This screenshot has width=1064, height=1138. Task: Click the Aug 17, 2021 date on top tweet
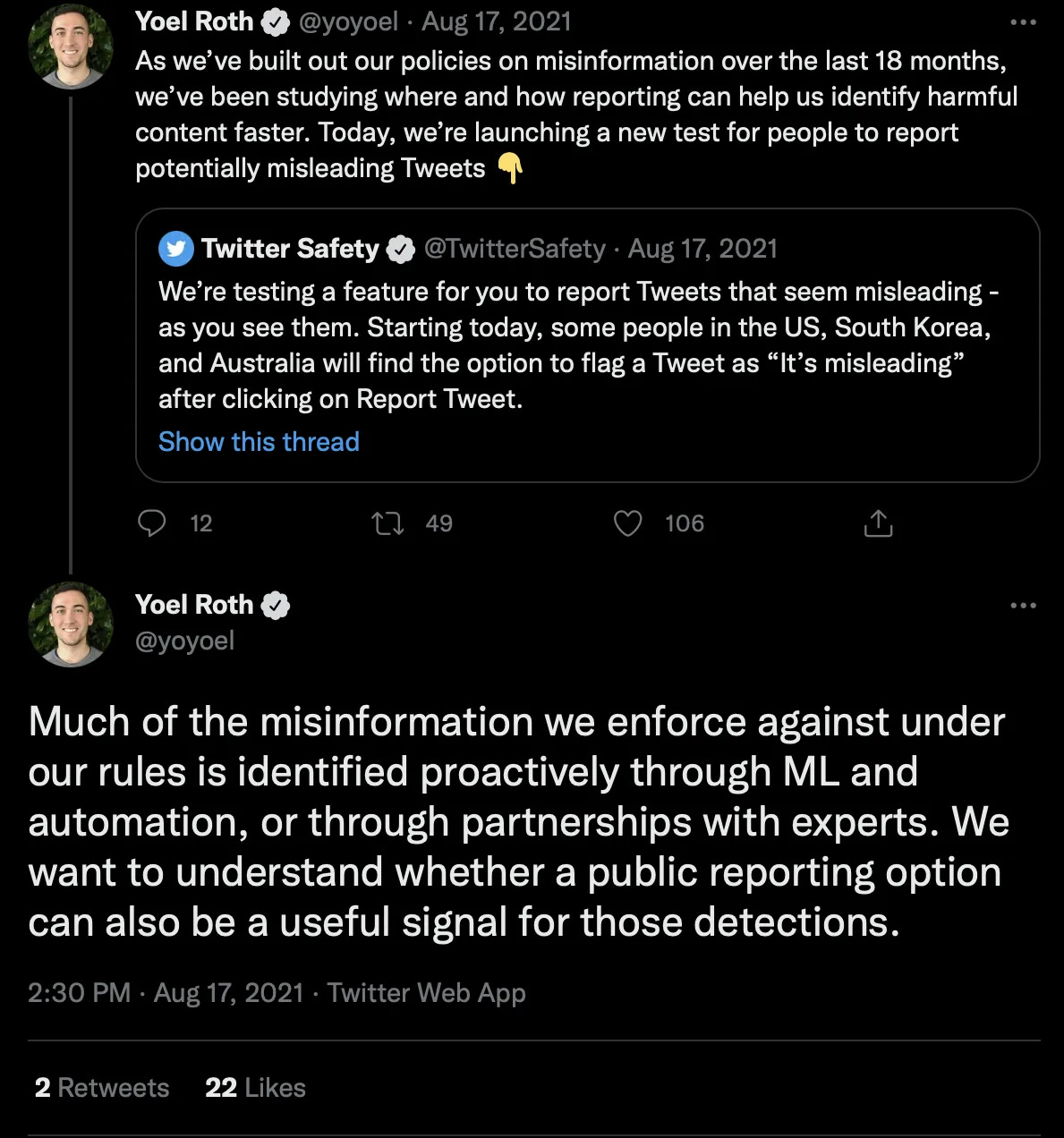click(497, 21)
